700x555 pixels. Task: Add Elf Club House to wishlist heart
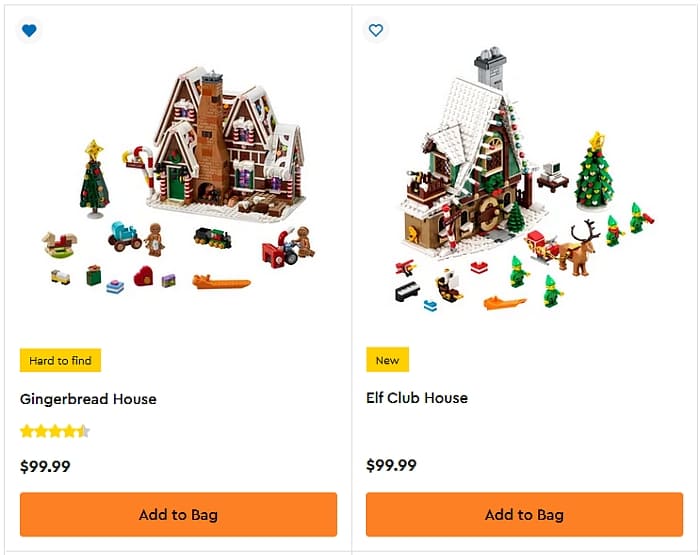tap(376, 31)
